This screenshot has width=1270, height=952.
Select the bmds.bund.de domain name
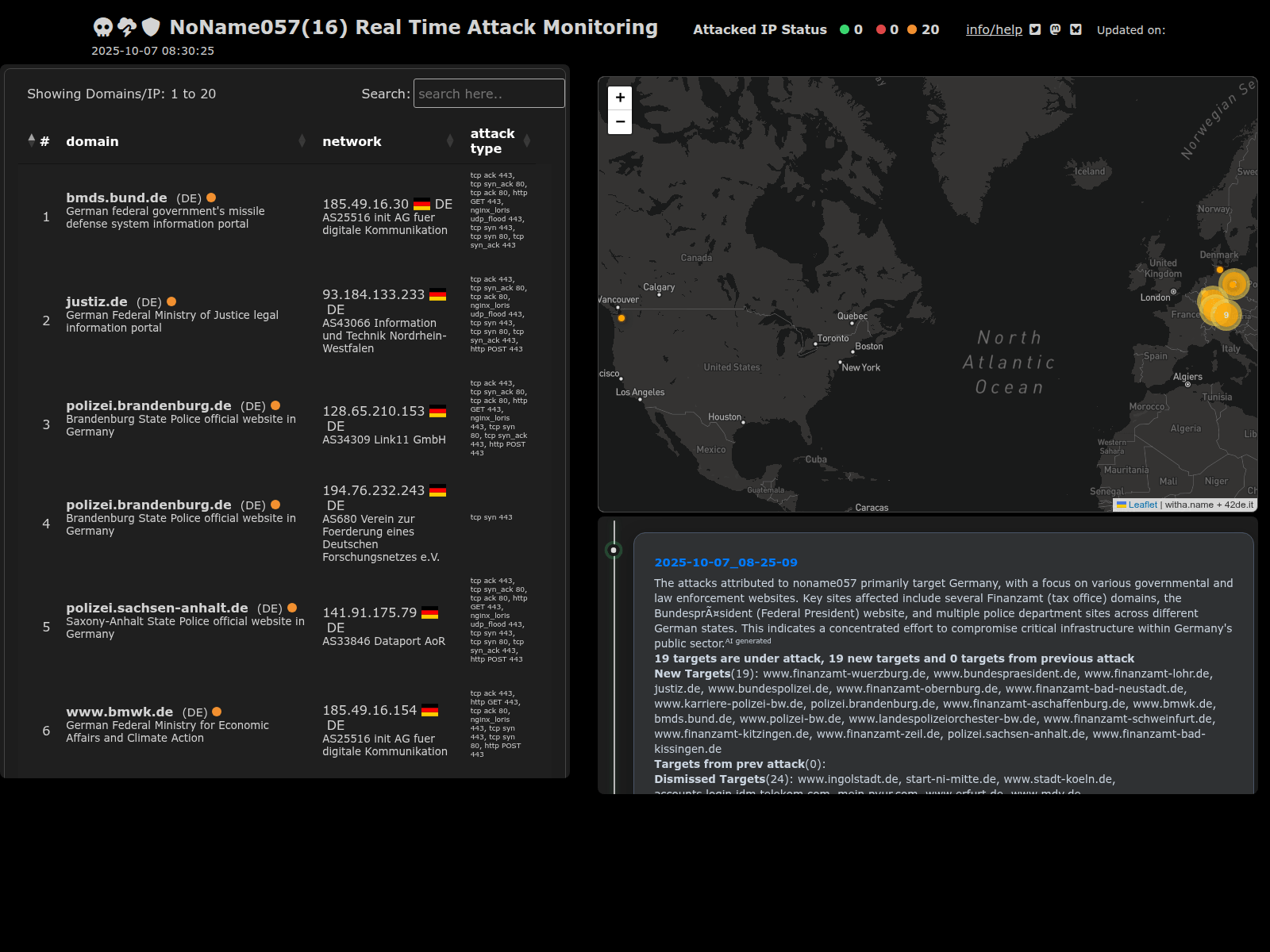[x=117, y=198]
